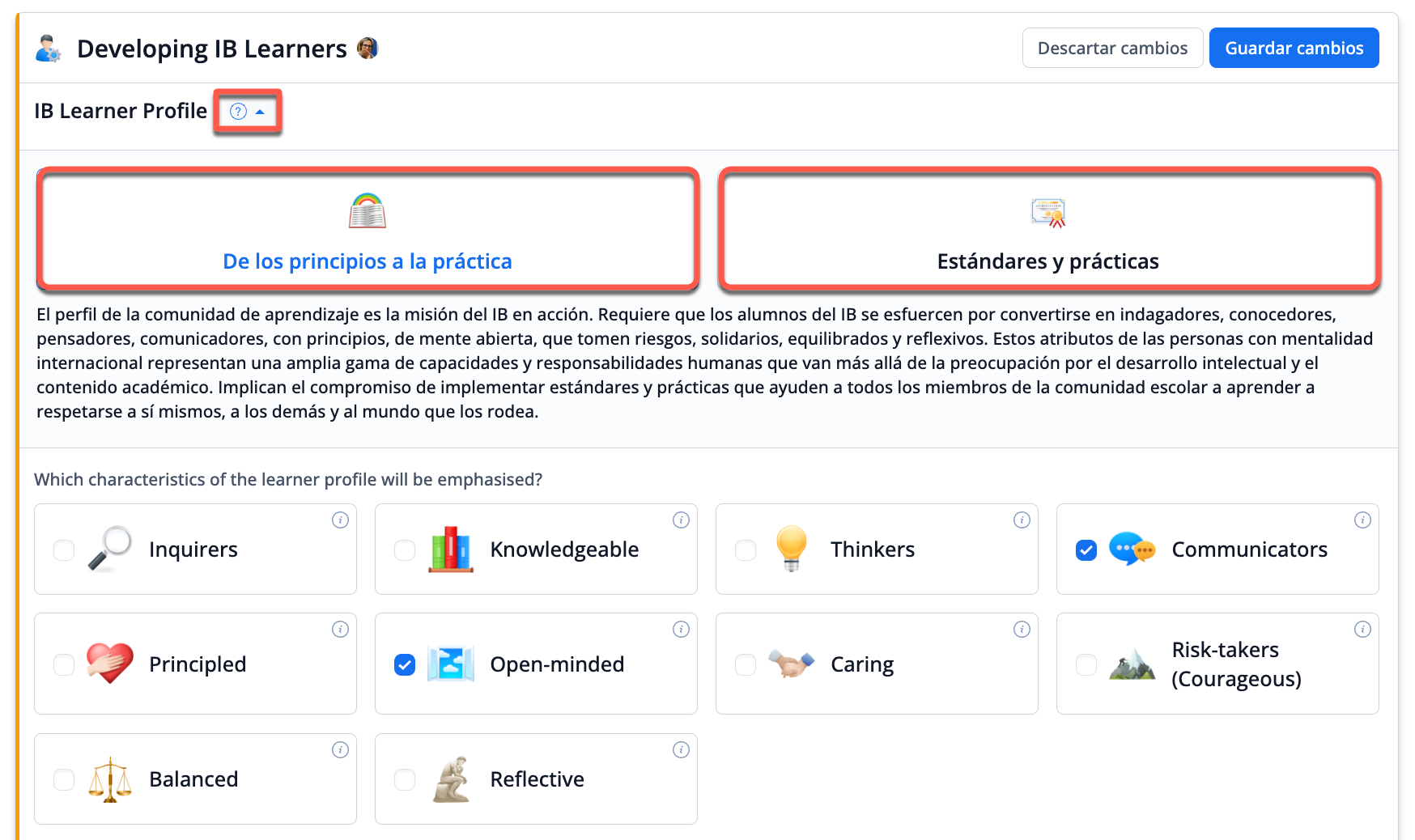Check the Caring checkbox

[x=746, y=665]
